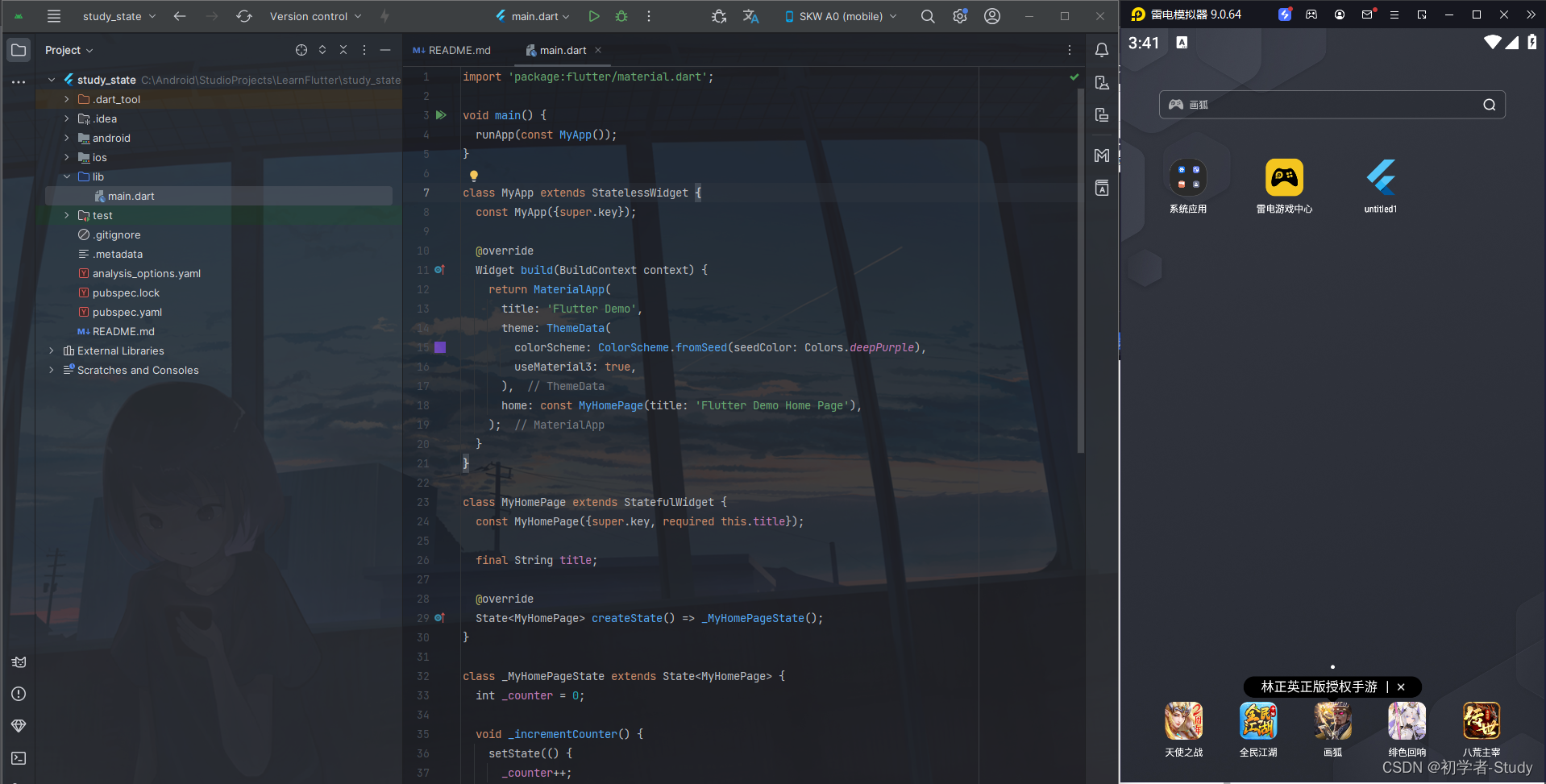Click the emulator search input field

[x=1332, y=105]
